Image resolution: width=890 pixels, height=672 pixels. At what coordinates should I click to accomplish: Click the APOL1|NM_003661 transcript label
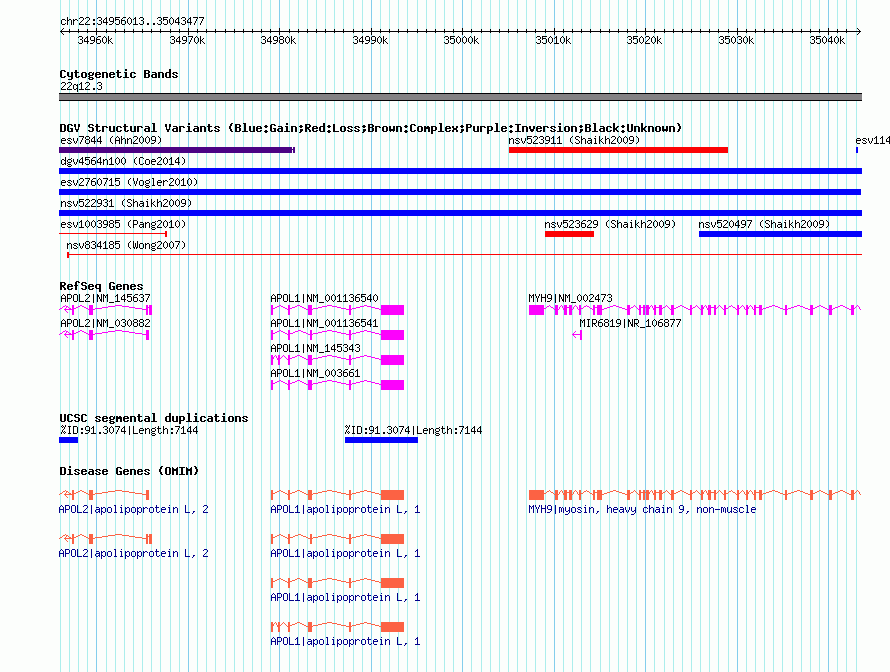315,373
